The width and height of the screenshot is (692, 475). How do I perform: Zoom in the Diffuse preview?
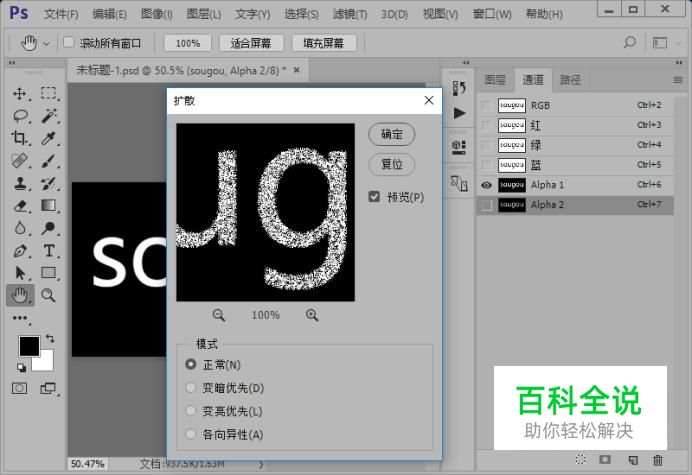[x=312, y=315]
